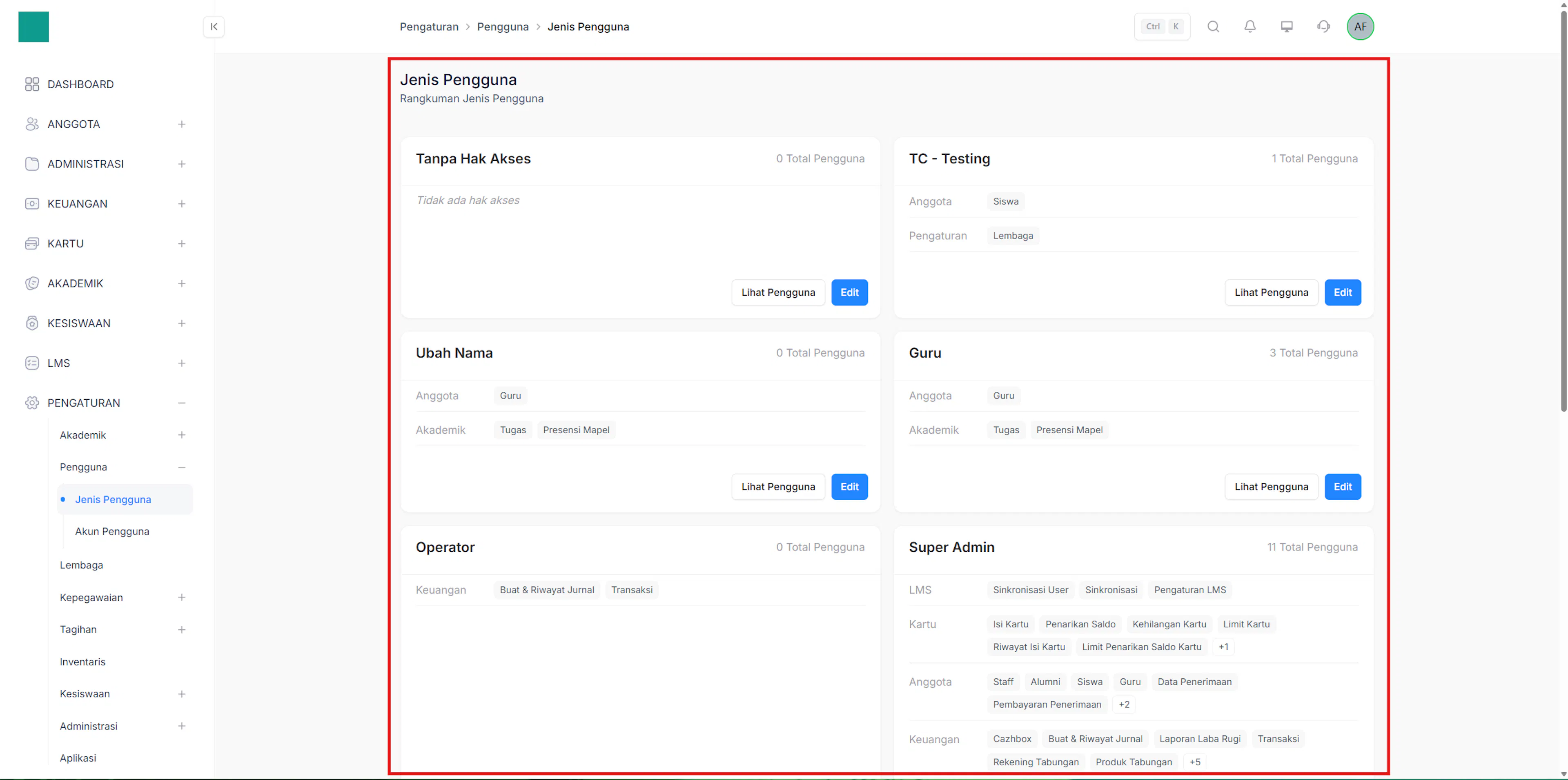Click Presensi Mapel tag in Ubah Nama card
1568x780 pixels.
[576, 430]
